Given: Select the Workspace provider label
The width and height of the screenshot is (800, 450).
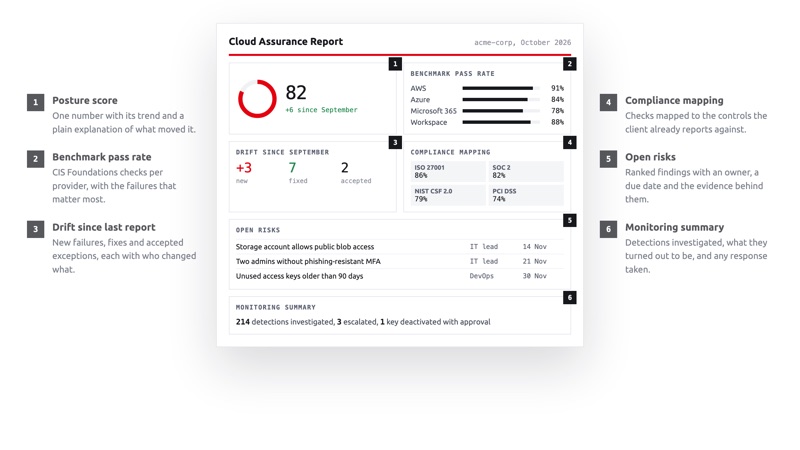Looking at the screenshot, I should point(429,122).
